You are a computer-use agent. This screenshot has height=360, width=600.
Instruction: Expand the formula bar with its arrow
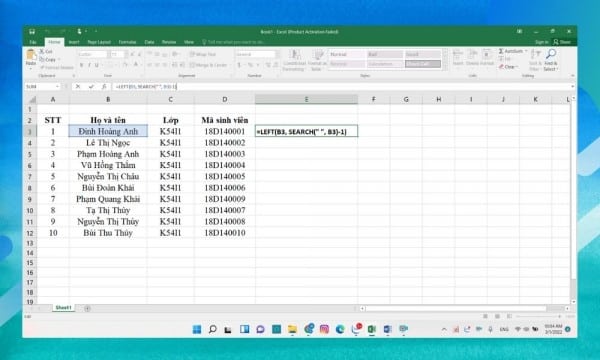[572, 87]
